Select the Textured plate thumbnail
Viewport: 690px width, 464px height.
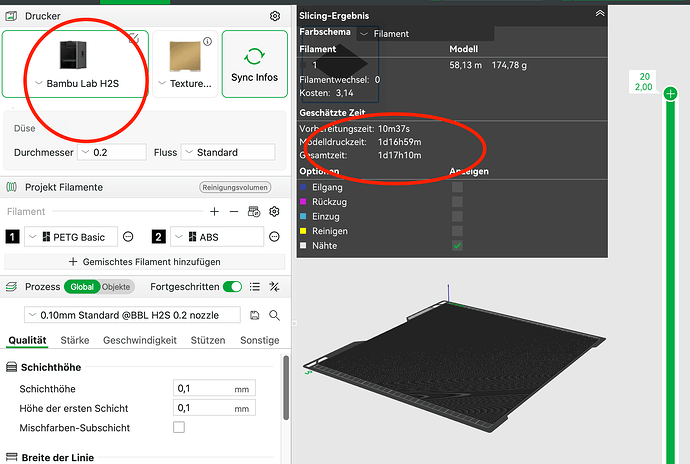click(x=185, y=56)
